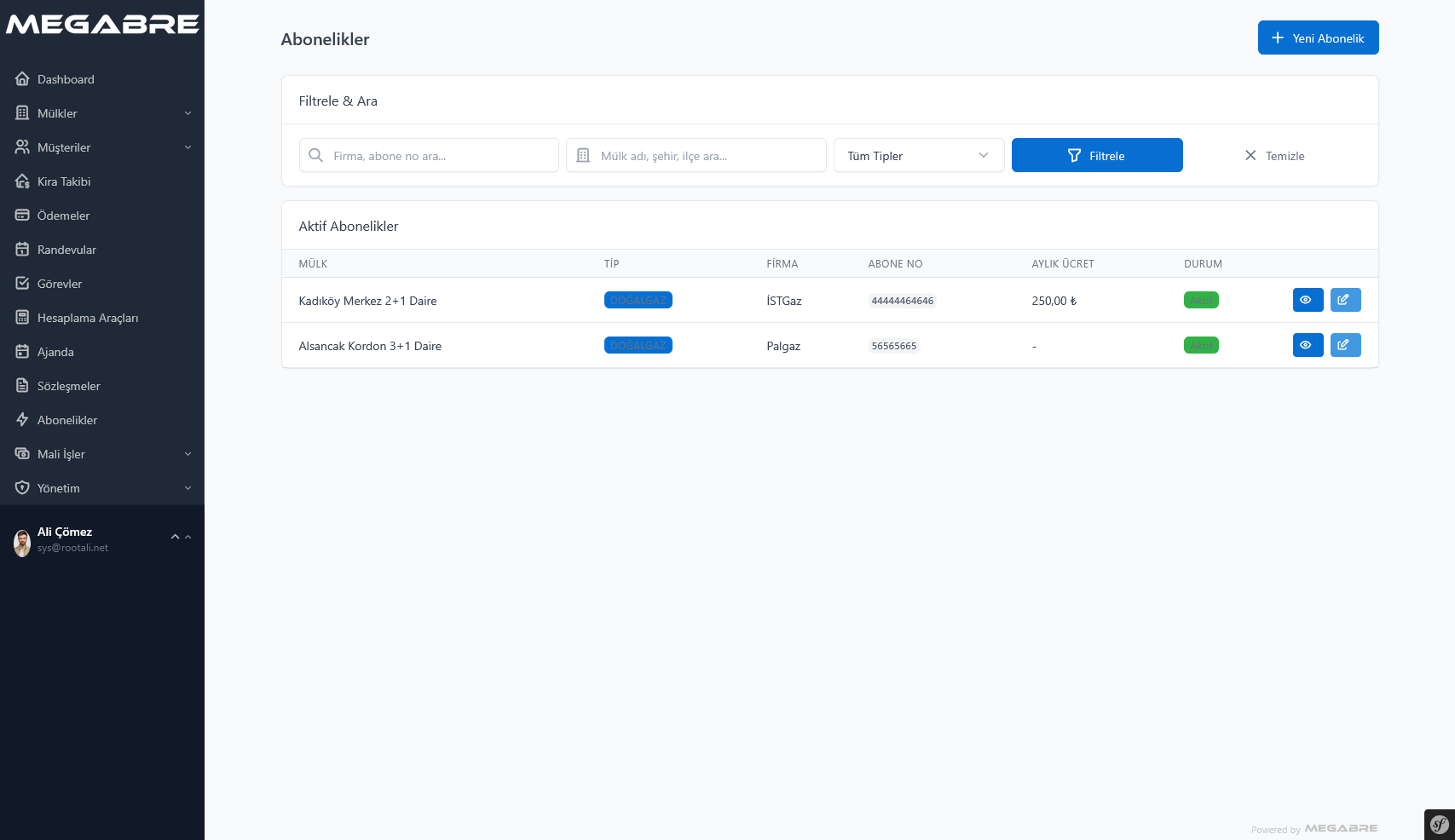Viewport: 1455px width, 840px height.
Task: Apply filters with the Filtrele button
Action: [x=1096, y=156]
